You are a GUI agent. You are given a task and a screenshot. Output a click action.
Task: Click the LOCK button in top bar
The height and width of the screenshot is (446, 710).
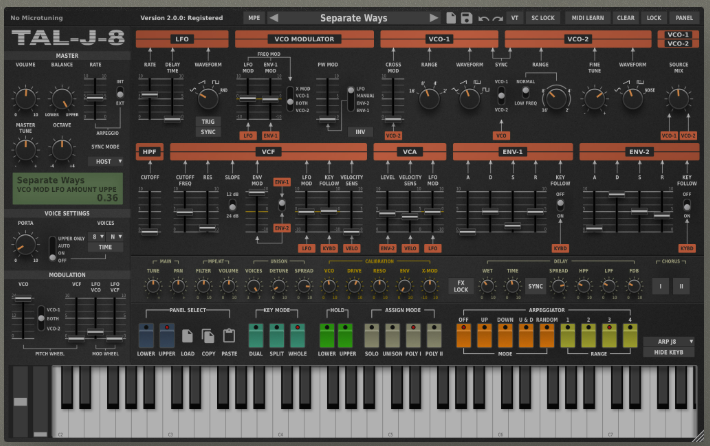pyautogui.click(x=654, y=18)
